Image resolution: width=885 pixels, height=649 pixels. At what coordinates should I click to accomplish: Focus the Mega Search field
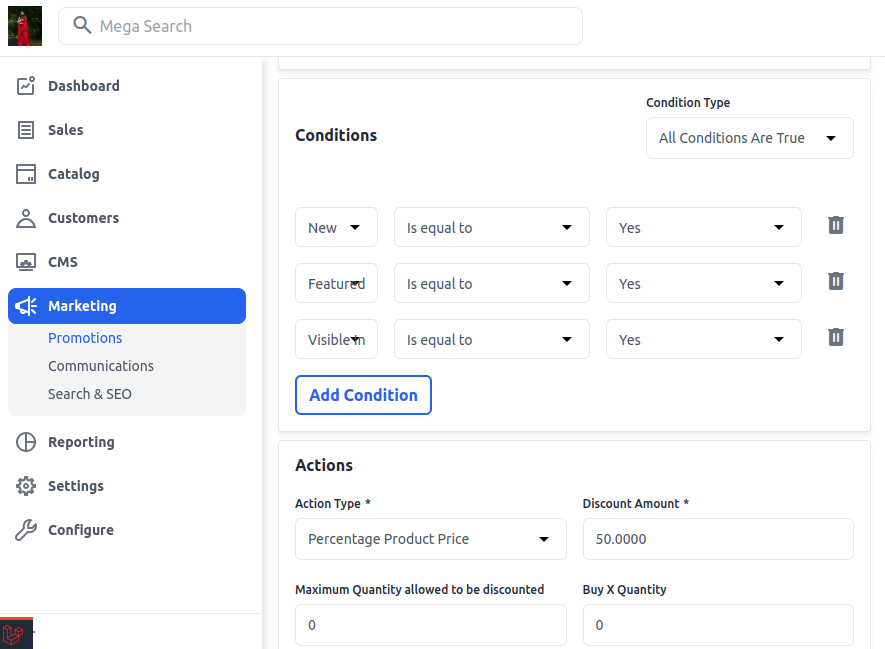(321, 26)
